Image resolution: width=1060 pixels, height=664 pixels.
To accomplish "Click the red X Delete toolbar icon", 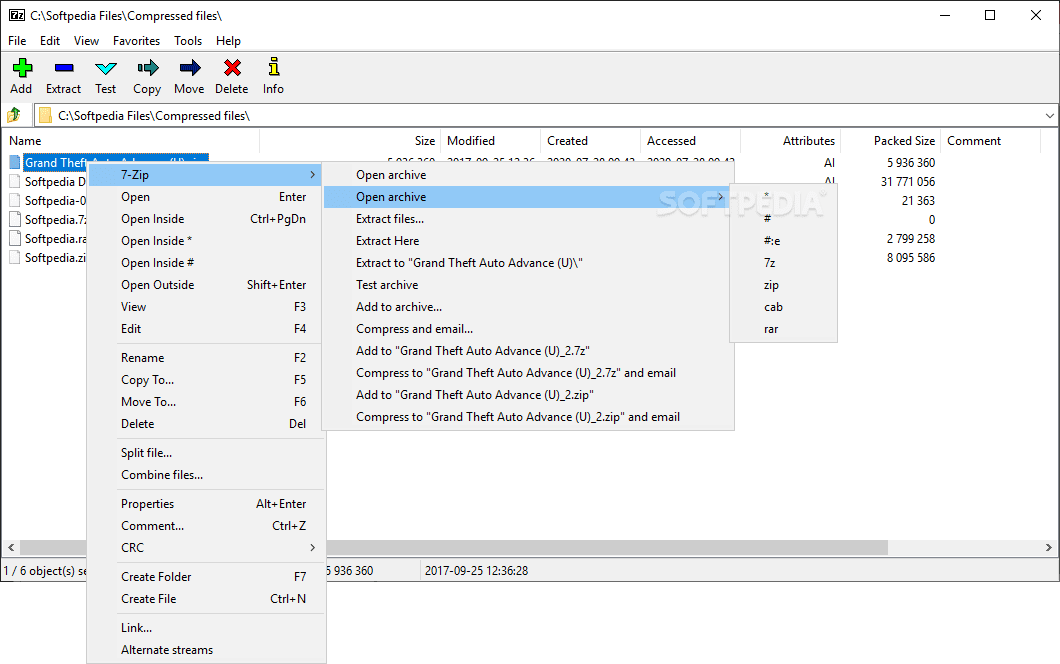I will coord(233,68).
